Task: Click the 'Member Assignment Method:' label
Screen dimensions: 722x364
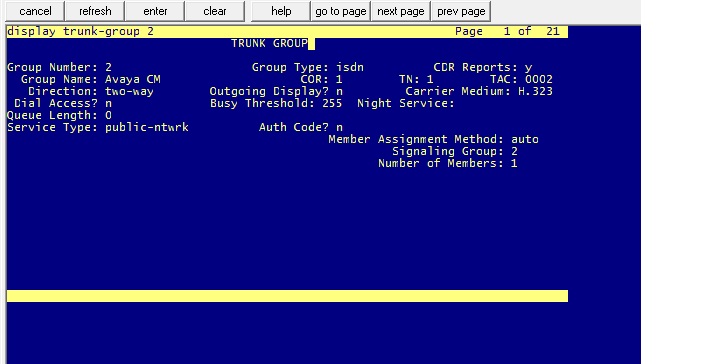Action: click(416, 139)
